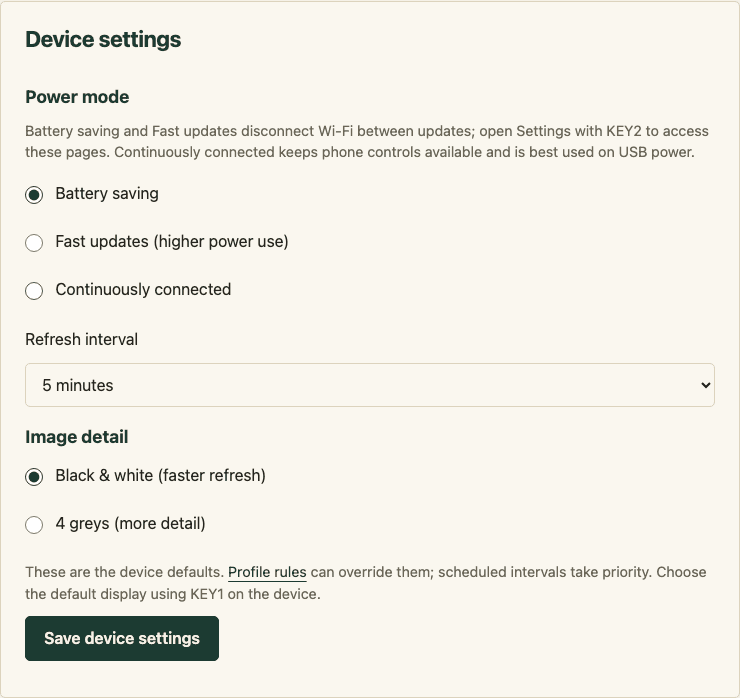This screenshot has height=698, width=740.
Task: Select Continuously connected power mode
Action: pyautogui.click(x=34, y=290)
